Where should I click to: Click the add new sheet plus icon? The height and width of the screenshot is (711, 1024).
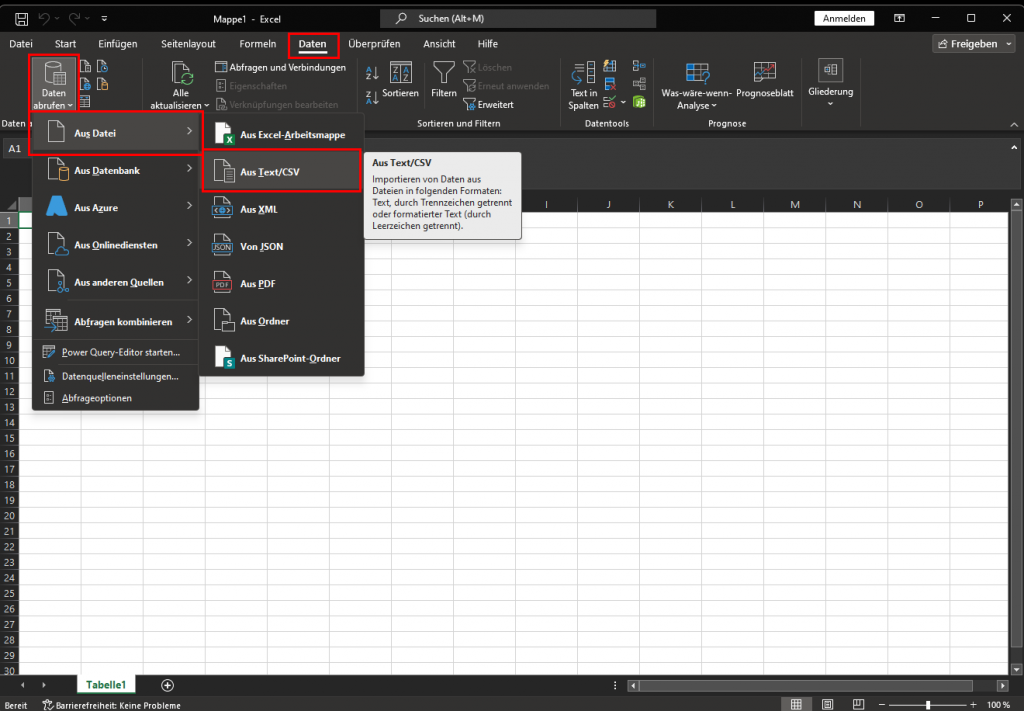click(x=167, y=685)
